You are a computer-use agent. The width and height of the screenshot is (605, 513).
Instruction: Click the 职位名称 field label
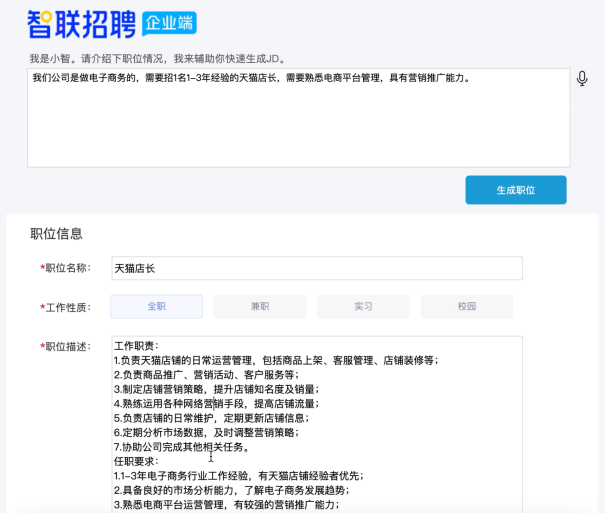(67, 269)
